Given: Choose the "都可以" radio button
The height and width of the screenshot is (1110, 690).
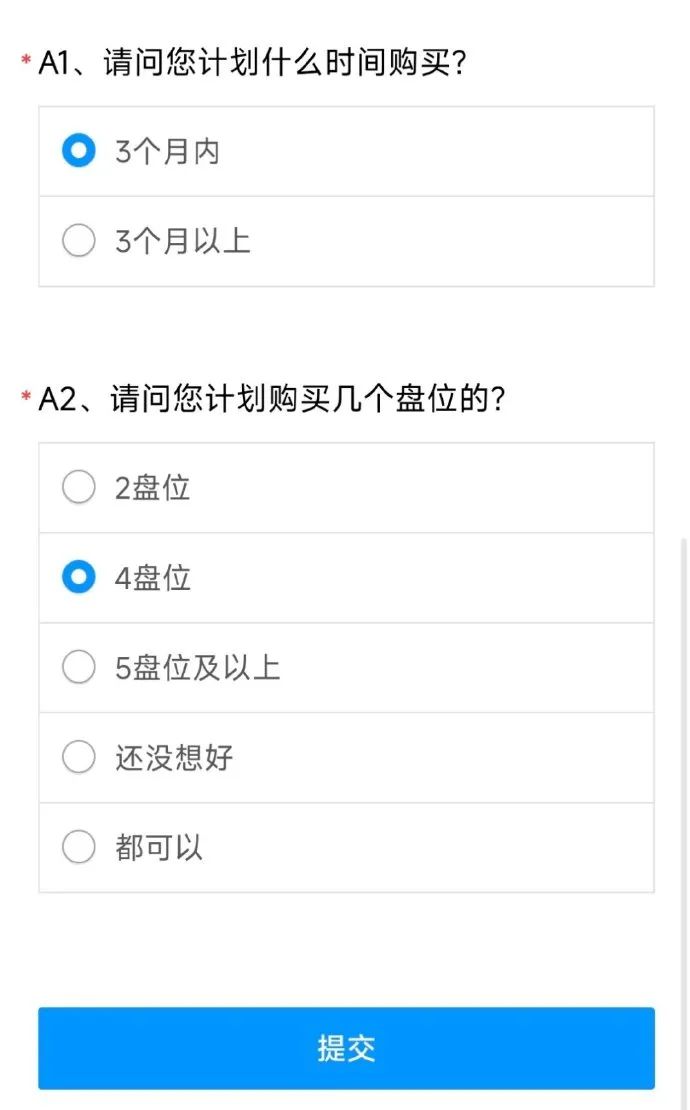Looking at the screenshot, I should click(x=79, y=847).
